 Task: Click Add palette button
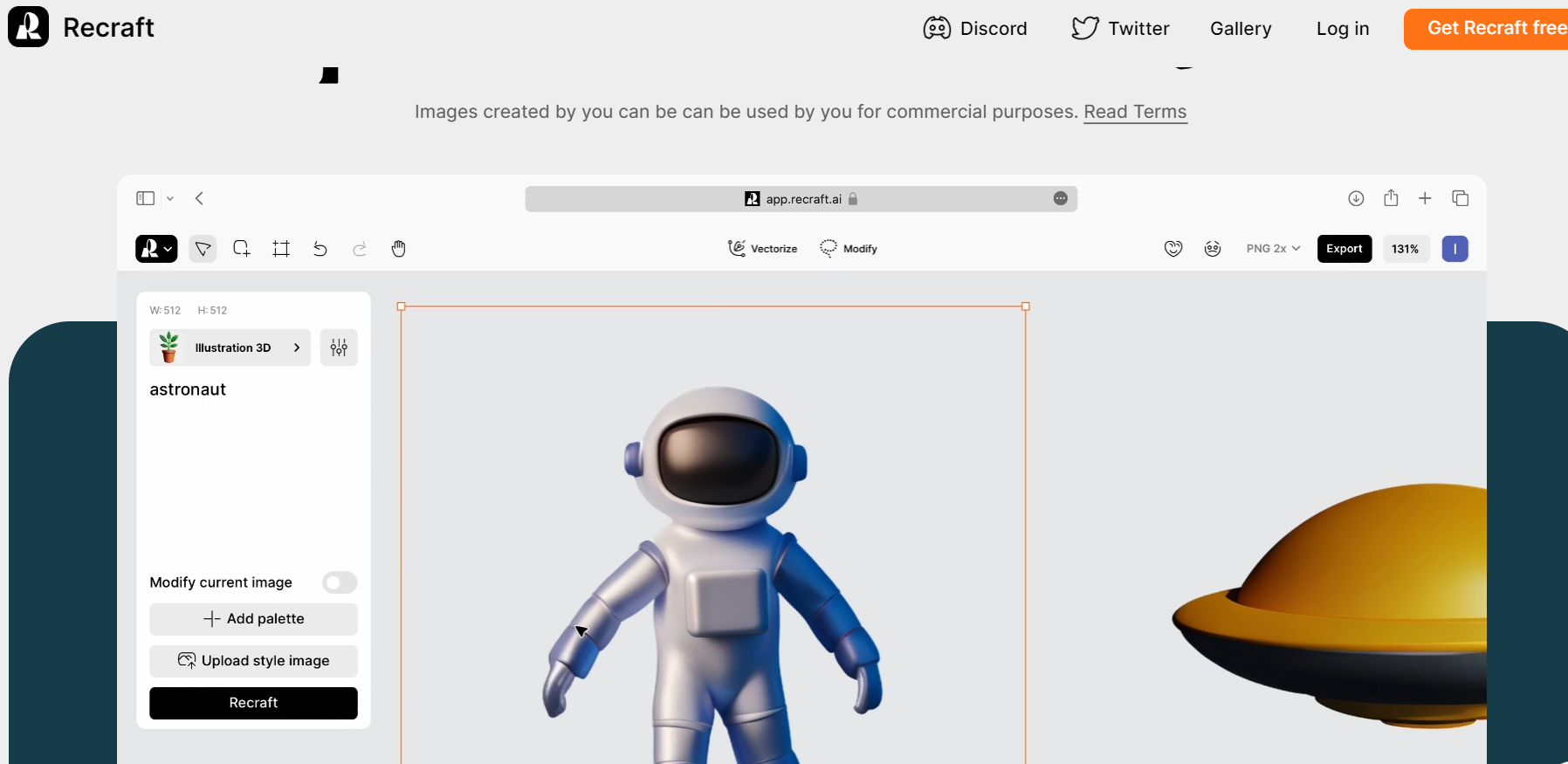pyautogui.click(x=253, y=619)
